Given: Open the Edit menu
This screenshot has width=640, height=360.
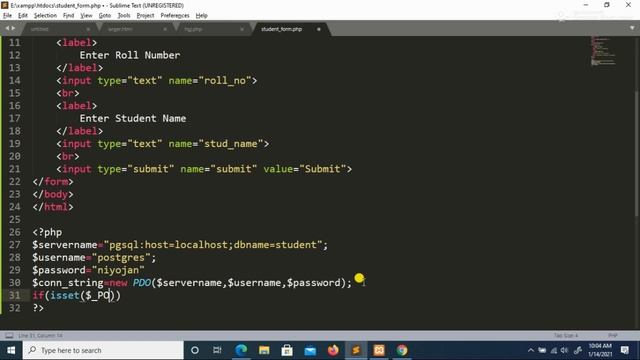Looking at the screenshot, I should pyautogui.click(x=23, y=16).
